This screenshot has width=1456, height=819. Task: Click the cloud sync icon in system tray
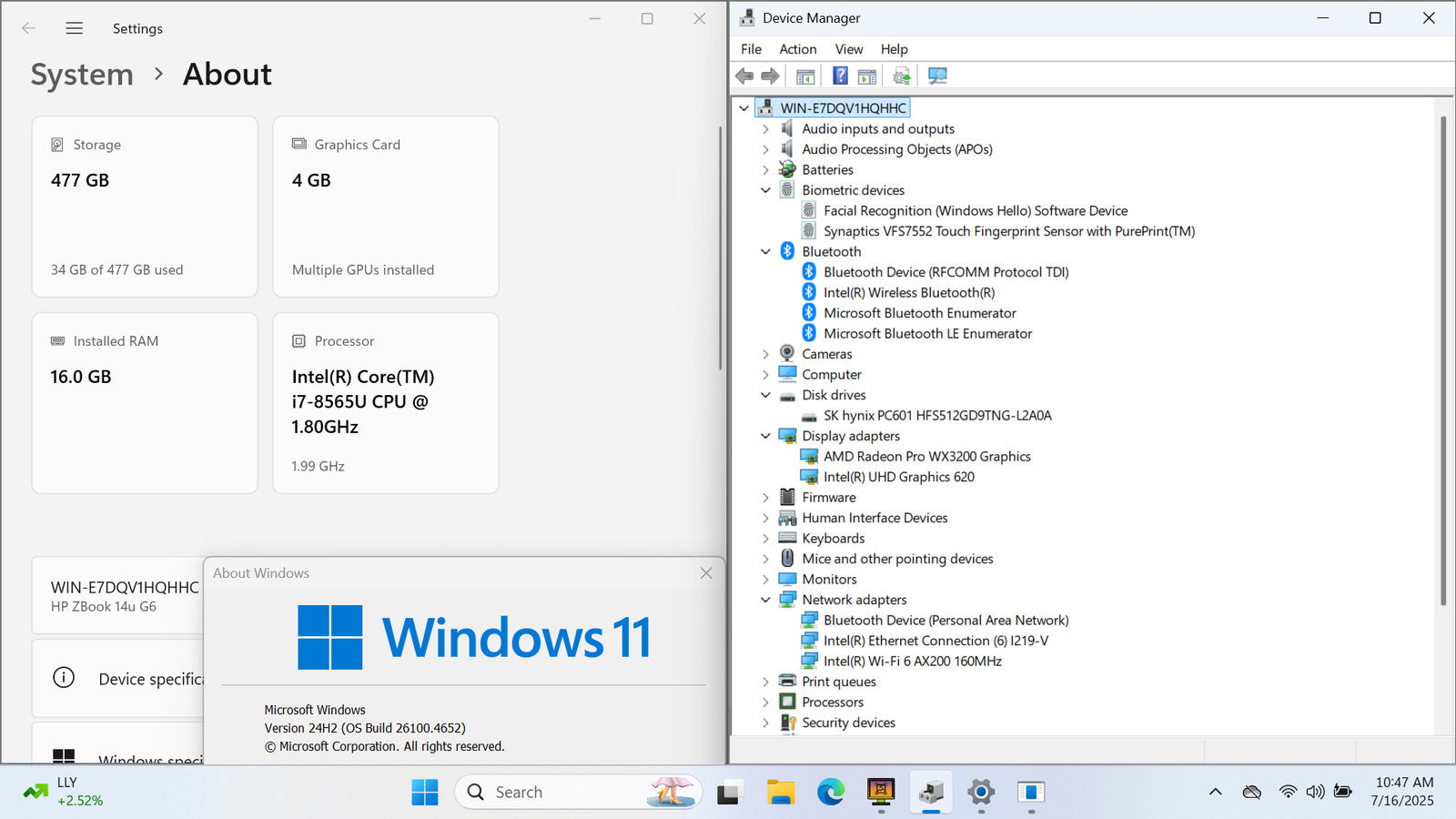coord(1252,792)
